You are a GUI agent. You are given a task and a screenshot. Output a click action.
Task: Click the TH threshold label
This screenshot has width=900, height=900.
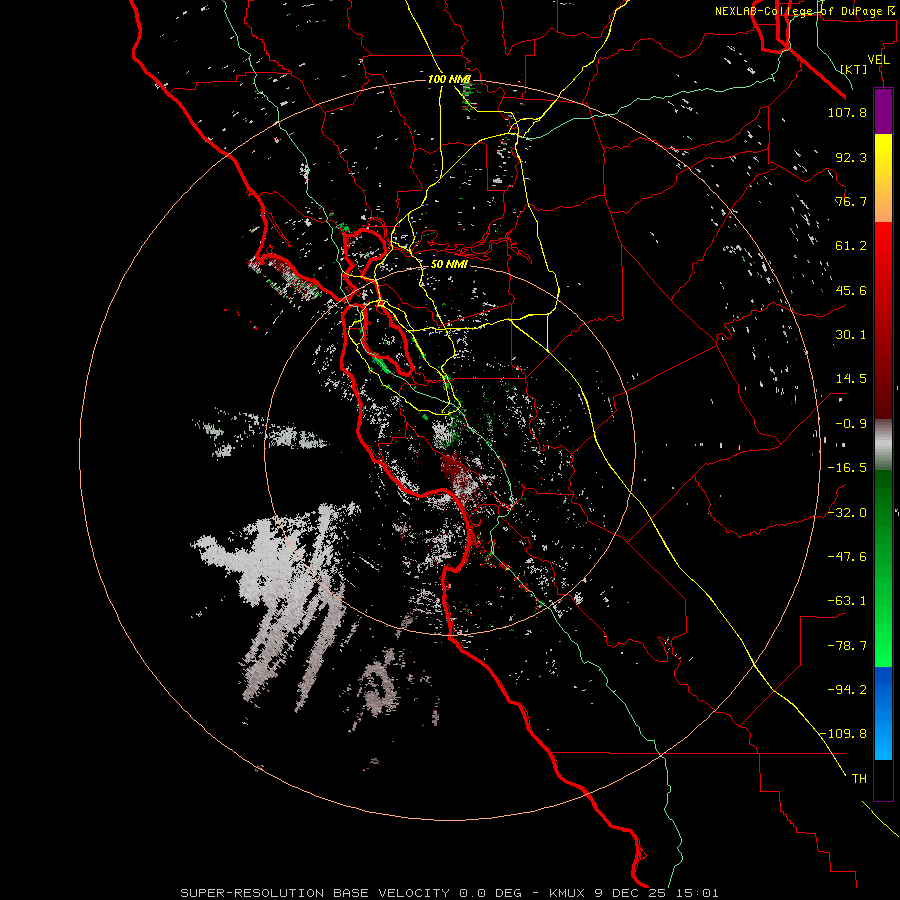(859, 778)
